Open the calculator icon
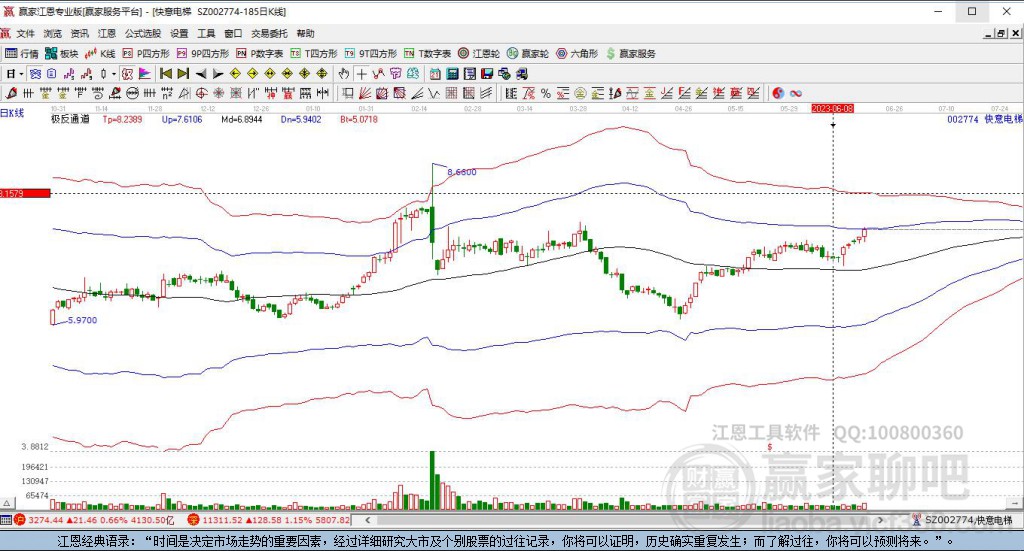Viewport: 1024px width, 551px height. coord(453,74)
